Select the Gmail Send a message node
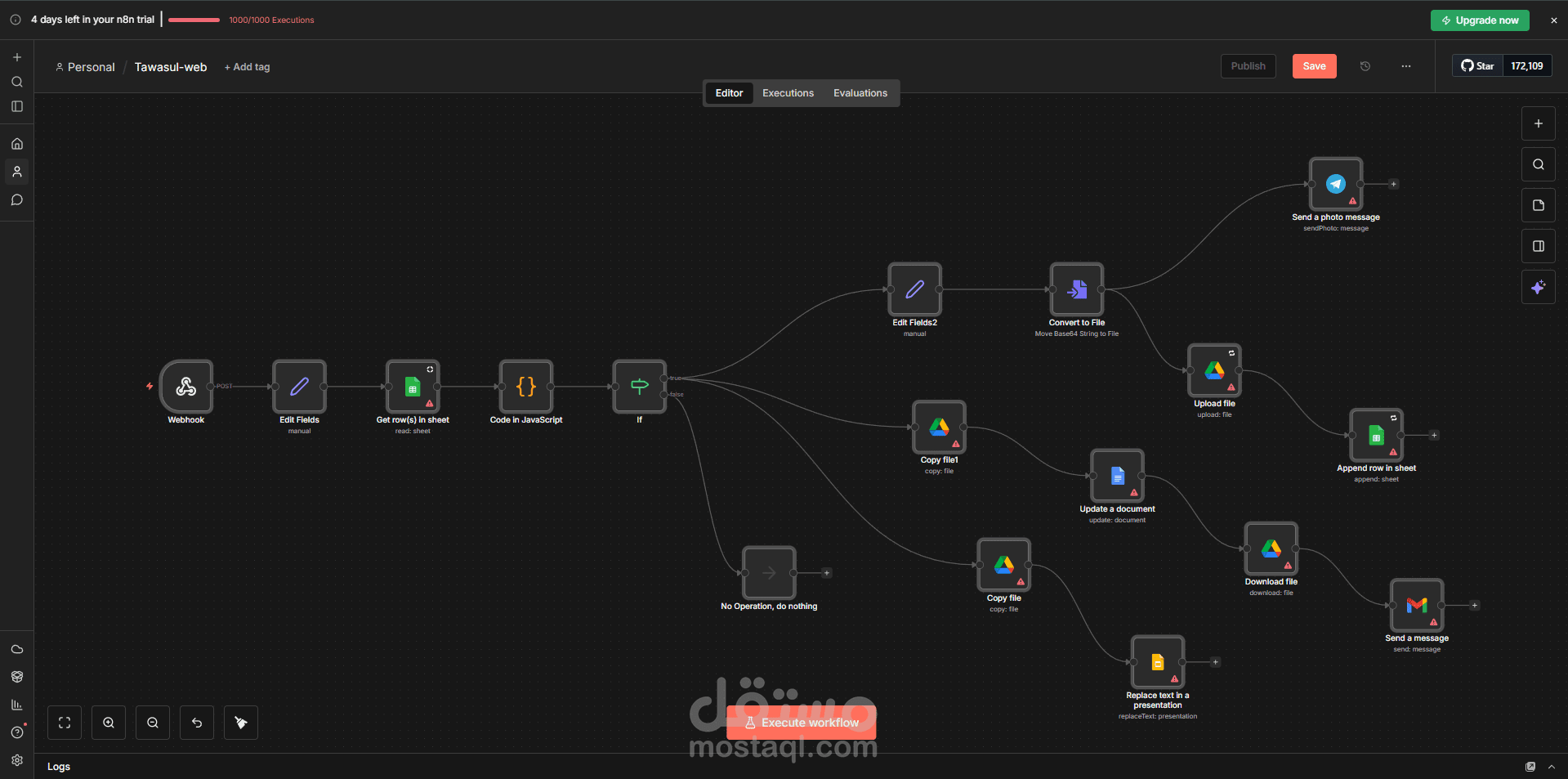 (1418, 605)
